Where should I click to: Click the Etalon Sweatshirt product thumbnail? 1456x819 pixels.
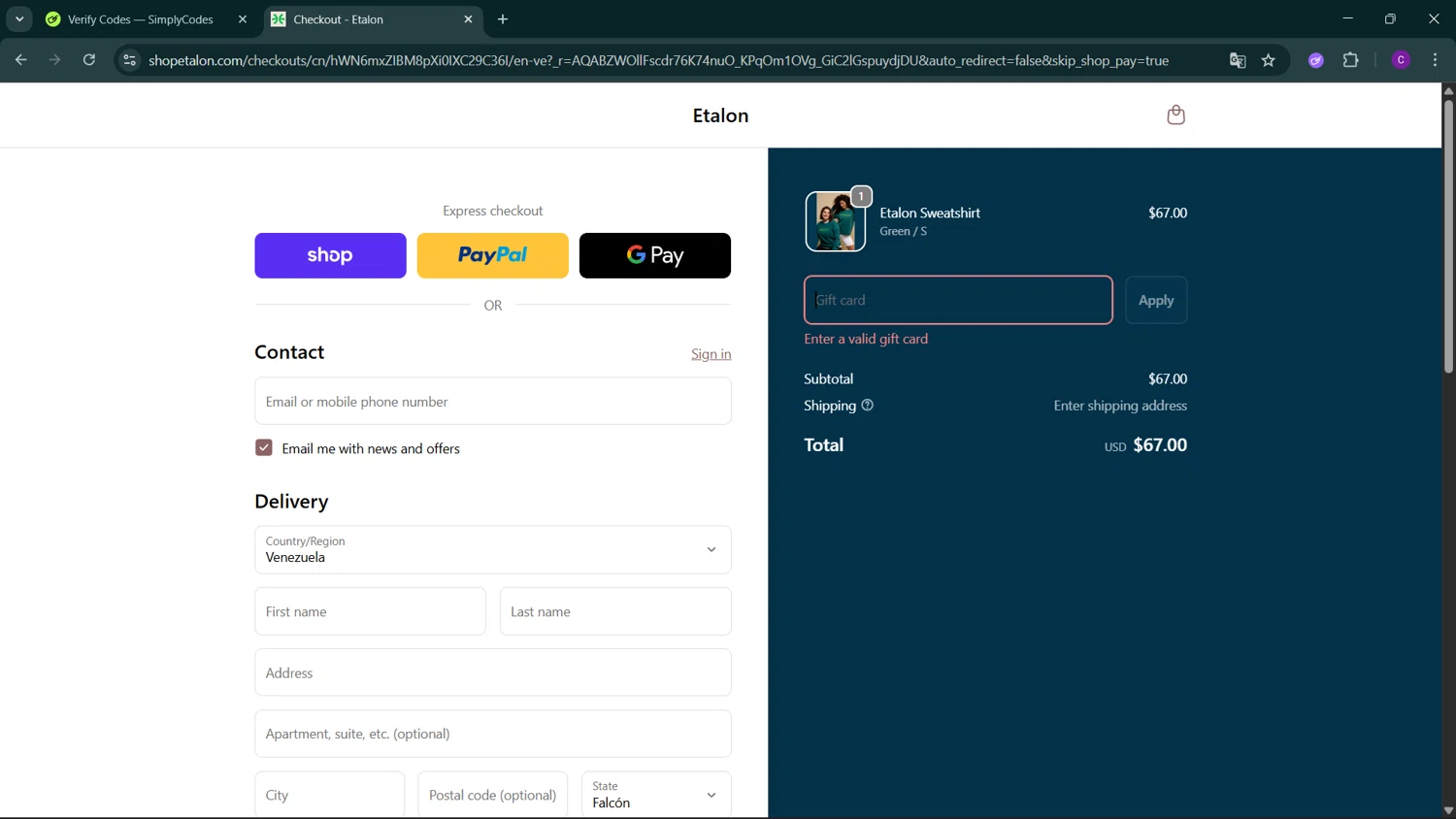835,221
